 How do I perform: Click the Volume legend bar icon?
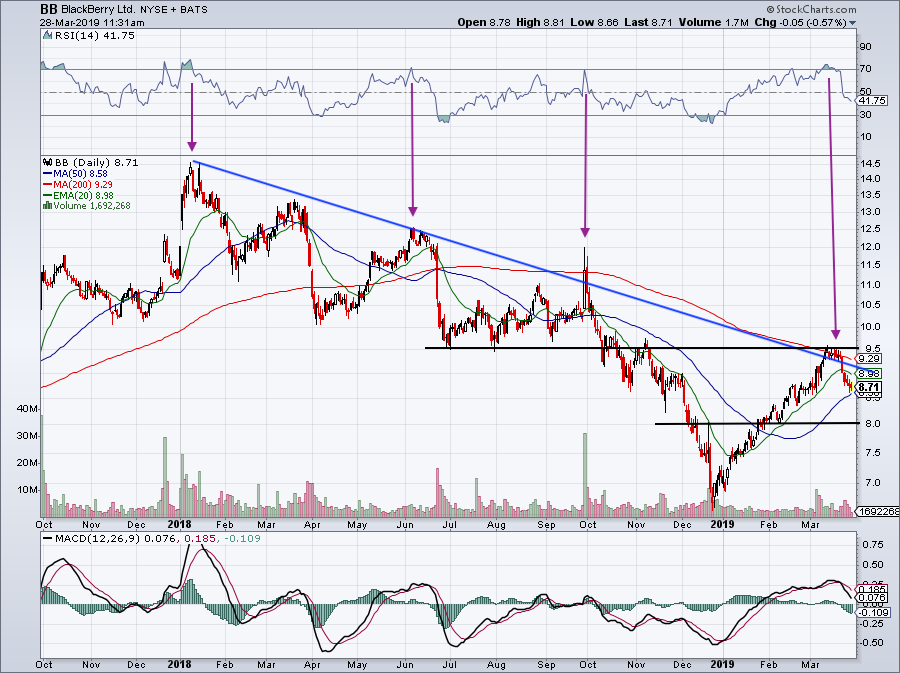[48, 205]
